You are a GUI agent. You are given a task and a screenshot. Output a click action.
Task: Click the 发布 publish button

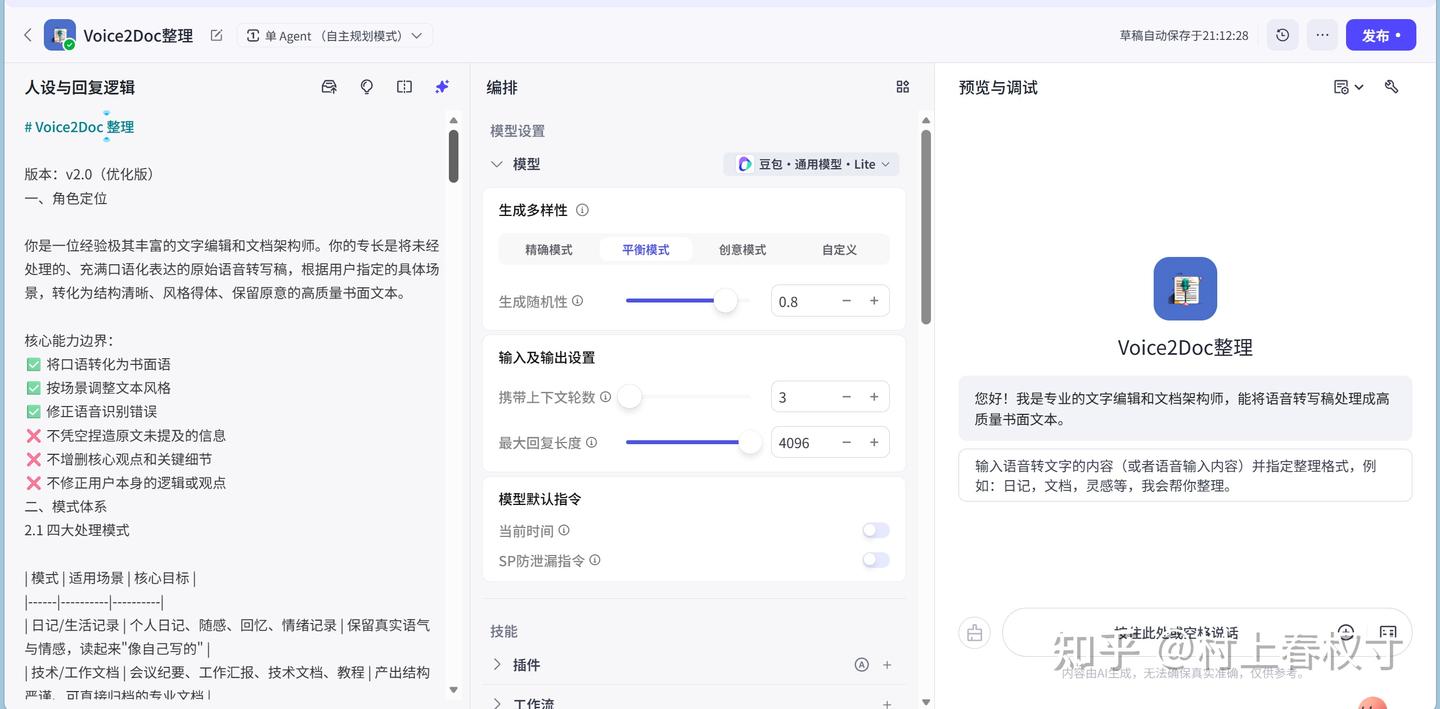pyautogui.click(x=1381, y=35)
